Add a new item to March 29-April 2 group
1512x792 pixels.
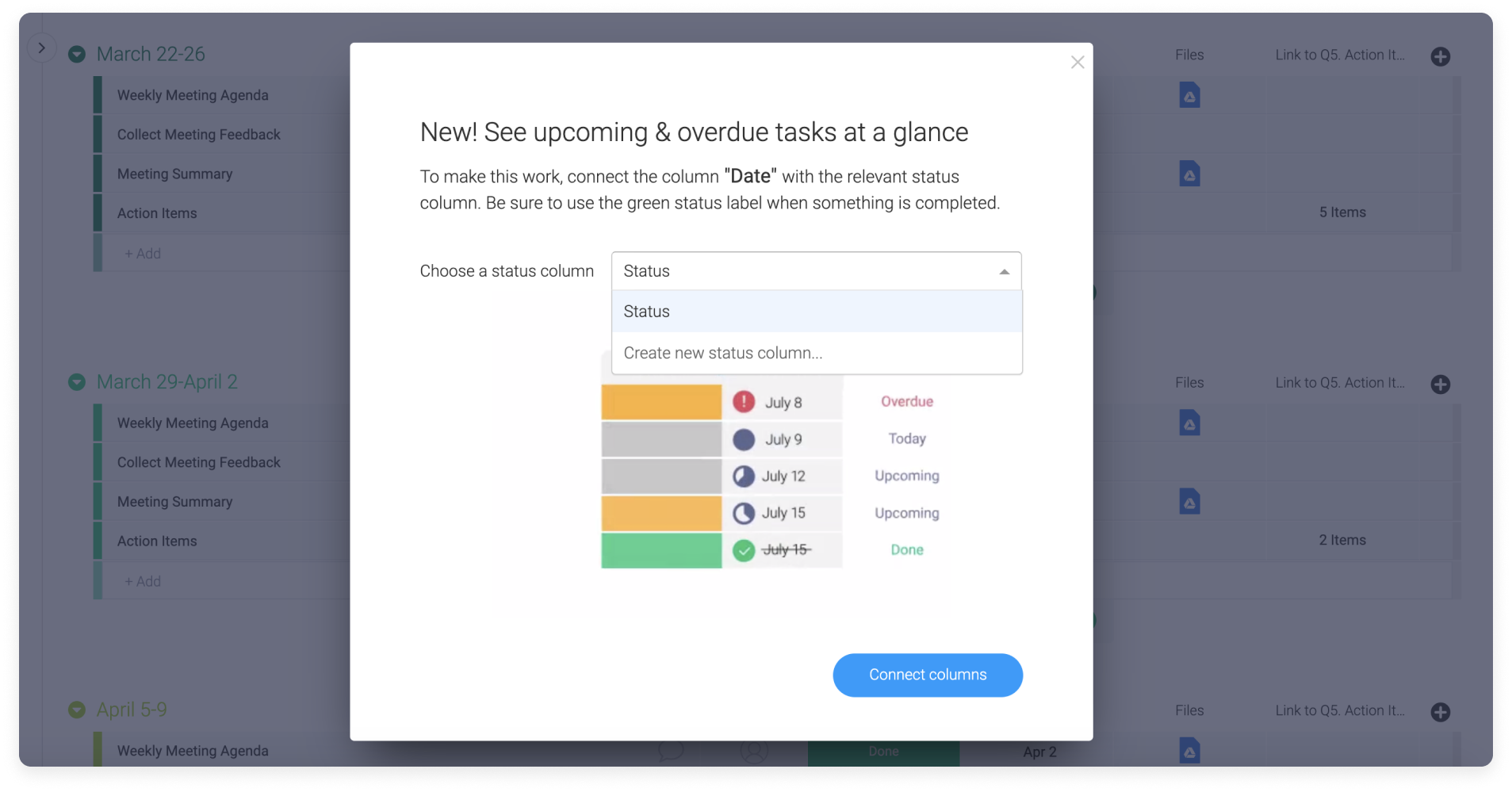(x=143, y=582)
